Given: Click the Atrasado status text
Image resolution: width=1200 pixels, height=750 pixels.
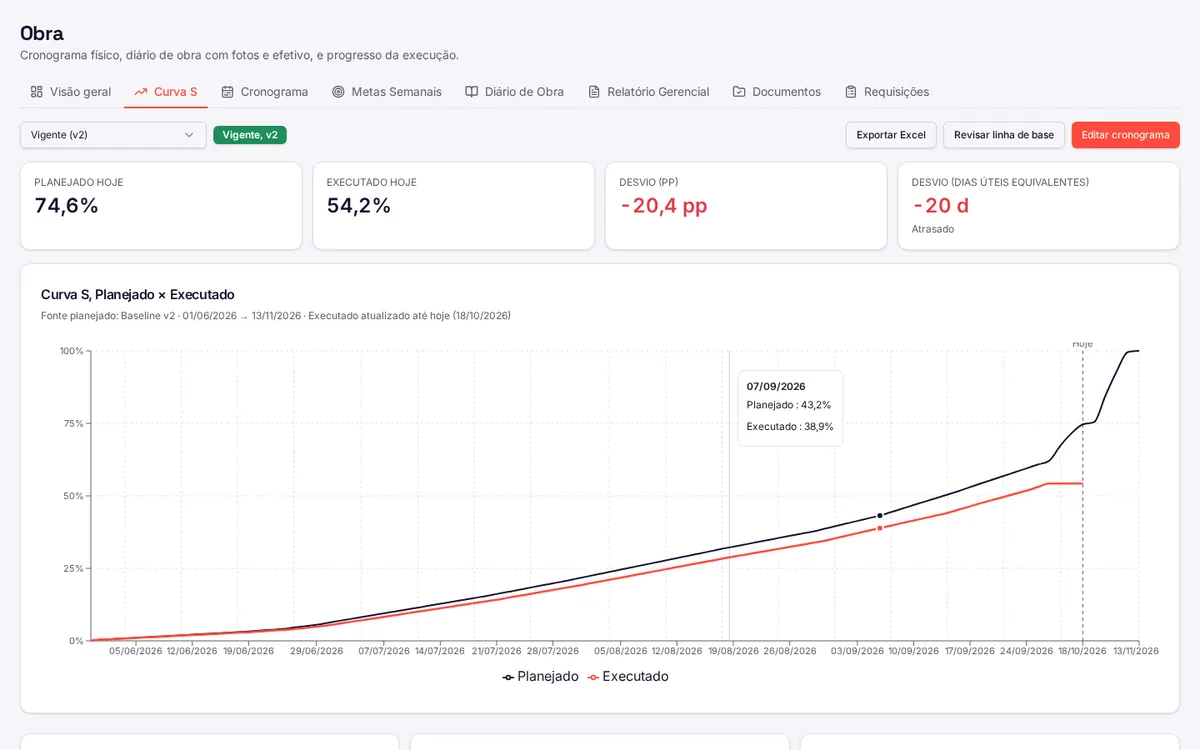Looking at the screenshot, I should pos(933,229).
